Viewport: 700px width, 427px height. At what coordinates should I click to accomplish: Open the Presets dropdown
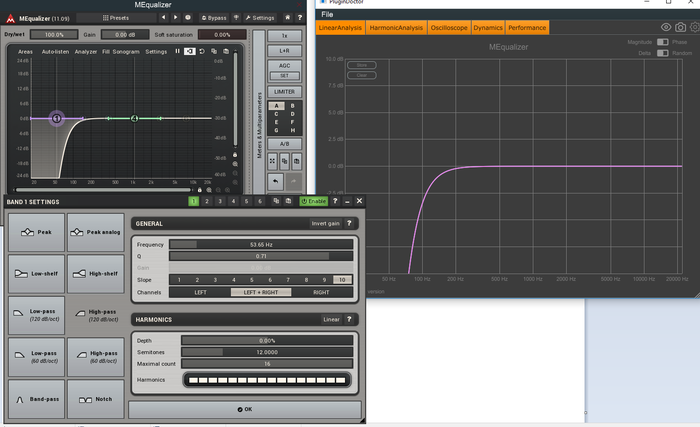tap(116, 18)
